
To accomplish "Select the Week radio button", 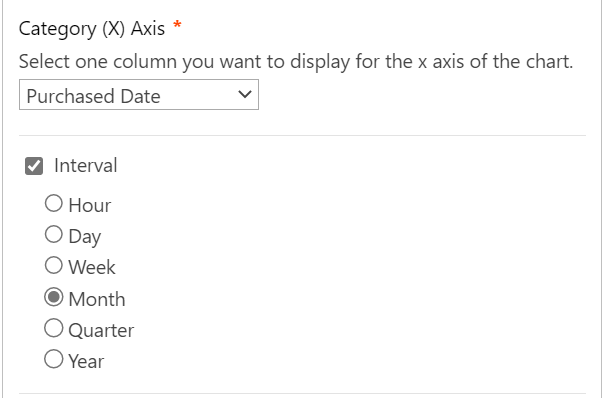I will coord(54,266).
